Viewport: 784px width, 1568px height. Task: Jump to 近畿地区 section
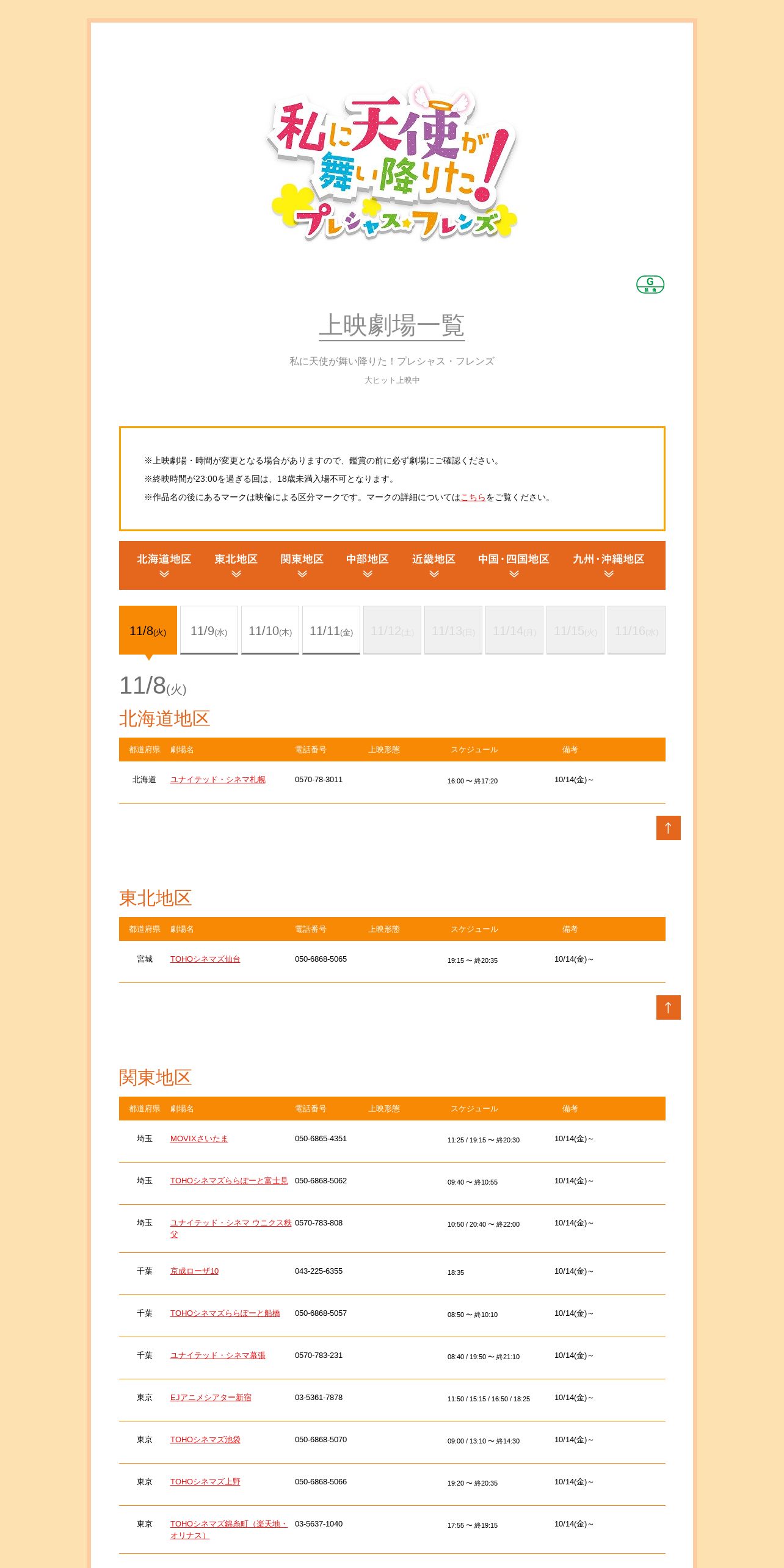pyautogui.click(x=434, y=565)
